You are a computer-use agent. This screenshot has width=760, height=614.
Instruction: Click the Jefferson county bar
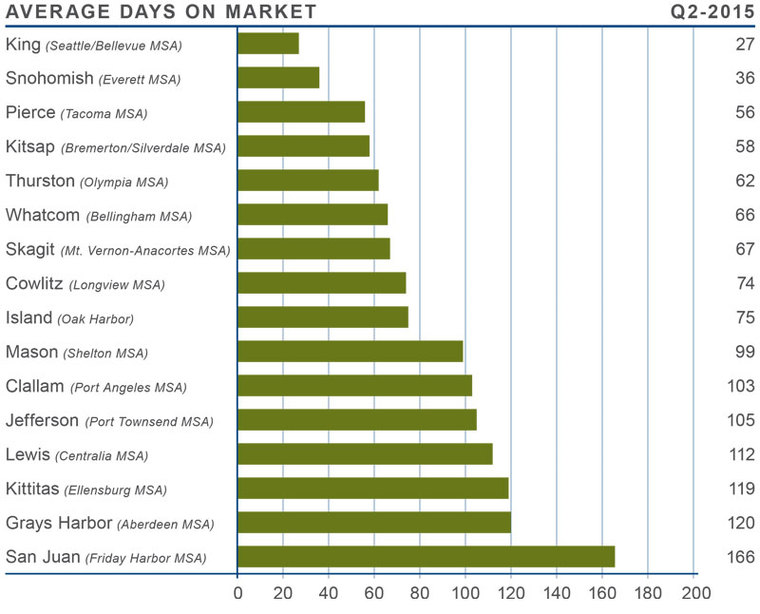point(357,420)
